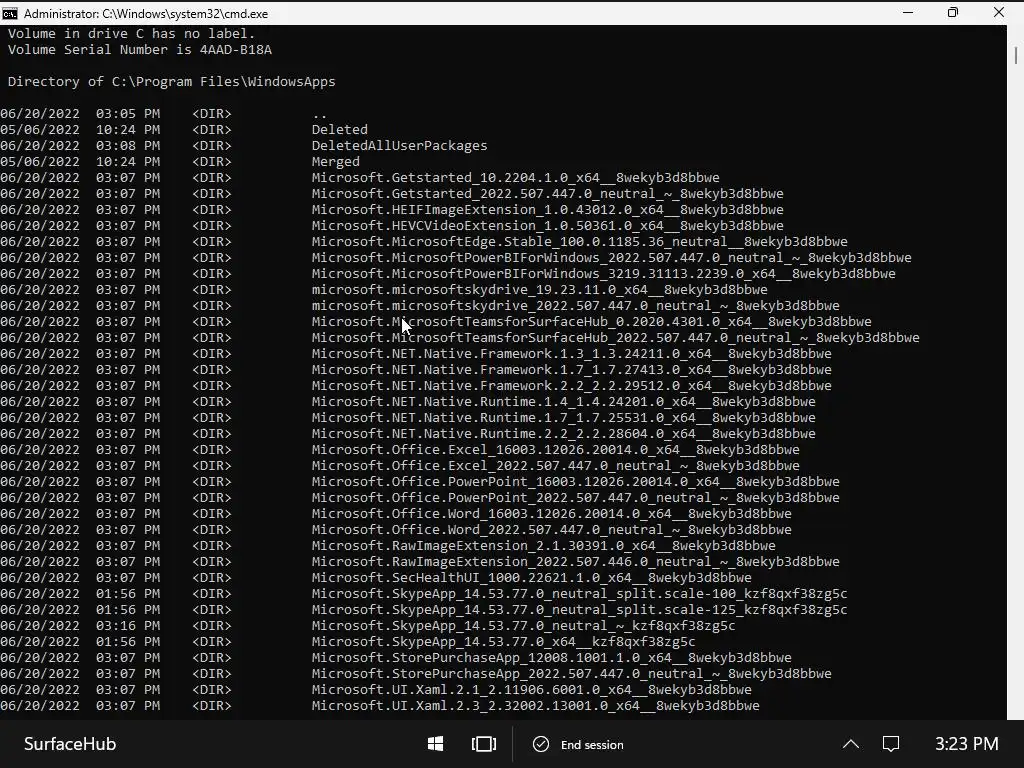Click NET.Native.Framework.1.7_1.7.27413.0 entry
This screenshot has width=1024, height=768.
pyautogui.click(x=571, y=370)
